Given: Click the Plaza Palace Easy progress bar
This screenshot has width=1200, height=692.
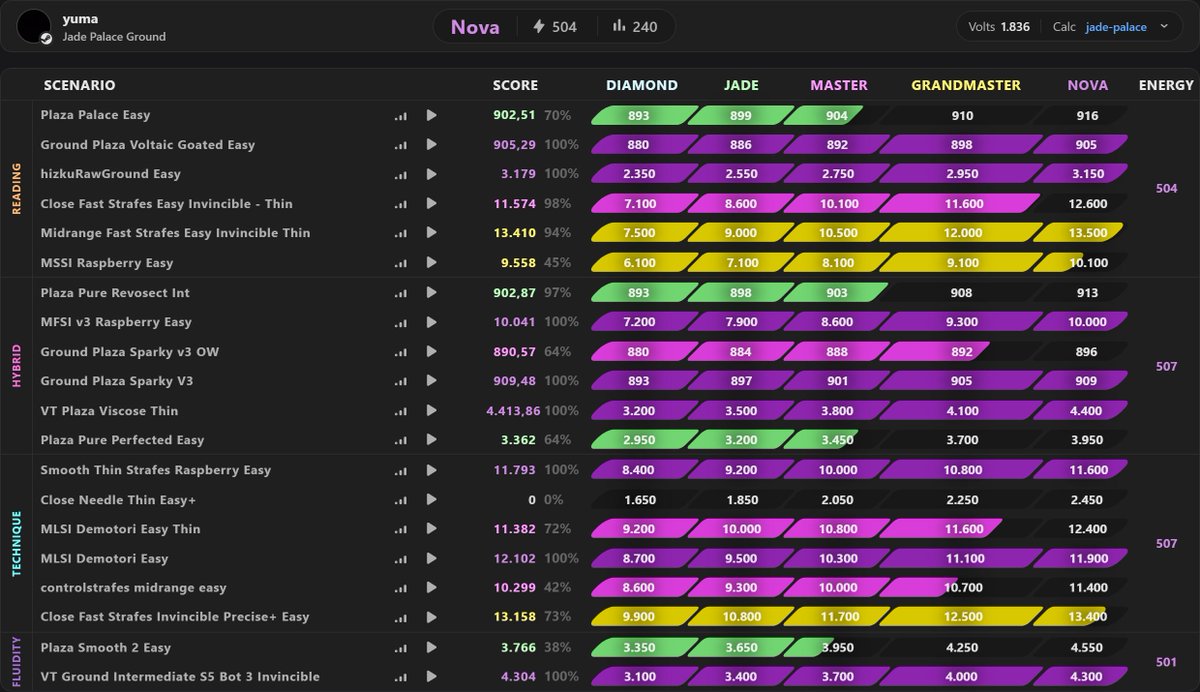Looking at the screenshot, I should tap(859, 115).
